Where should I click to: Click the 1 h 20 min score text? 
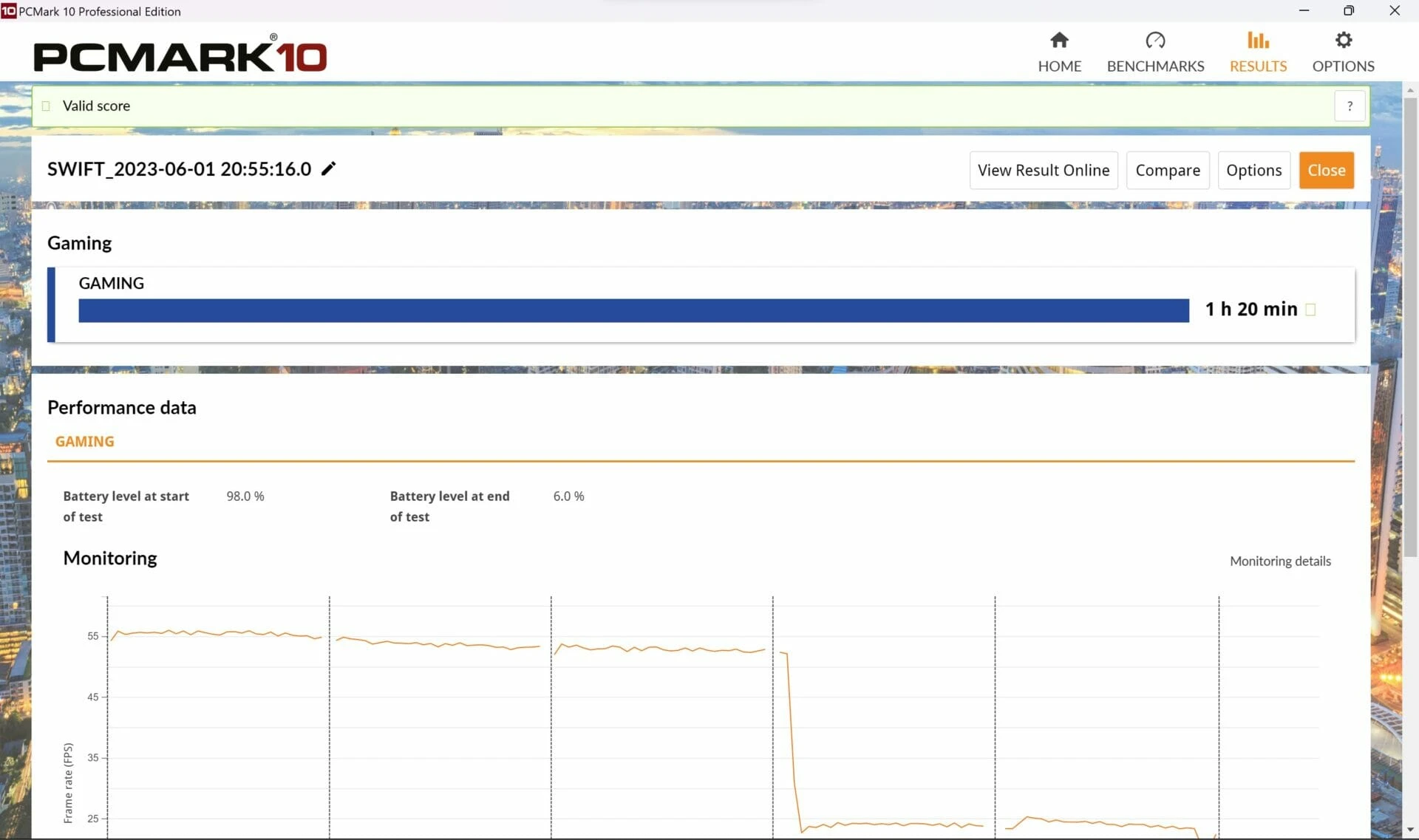click(x=1250, y=309)
